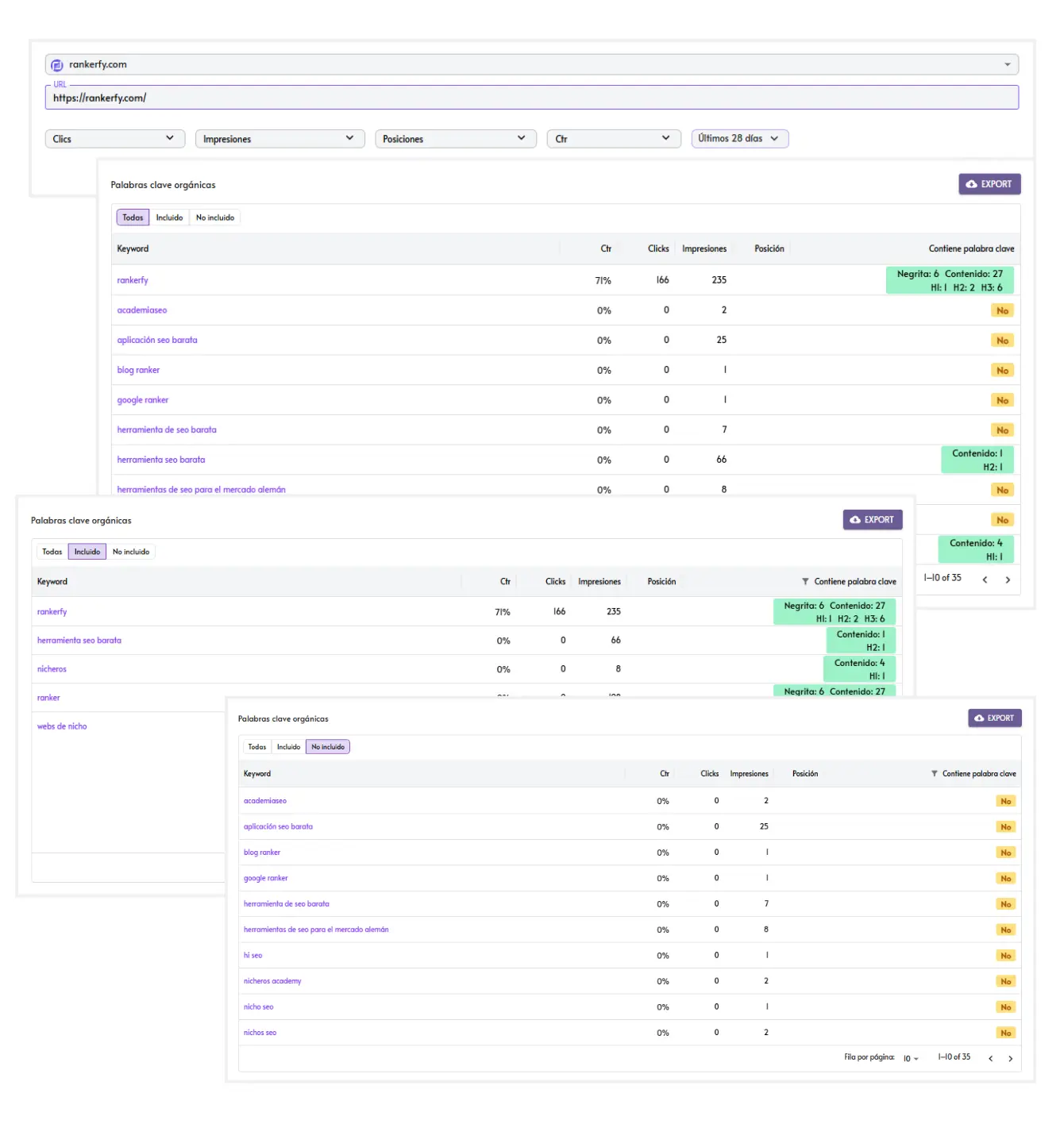Click green badge in rankerfy row, top panel
The image size is (1064, 1128).
[950, 280]
